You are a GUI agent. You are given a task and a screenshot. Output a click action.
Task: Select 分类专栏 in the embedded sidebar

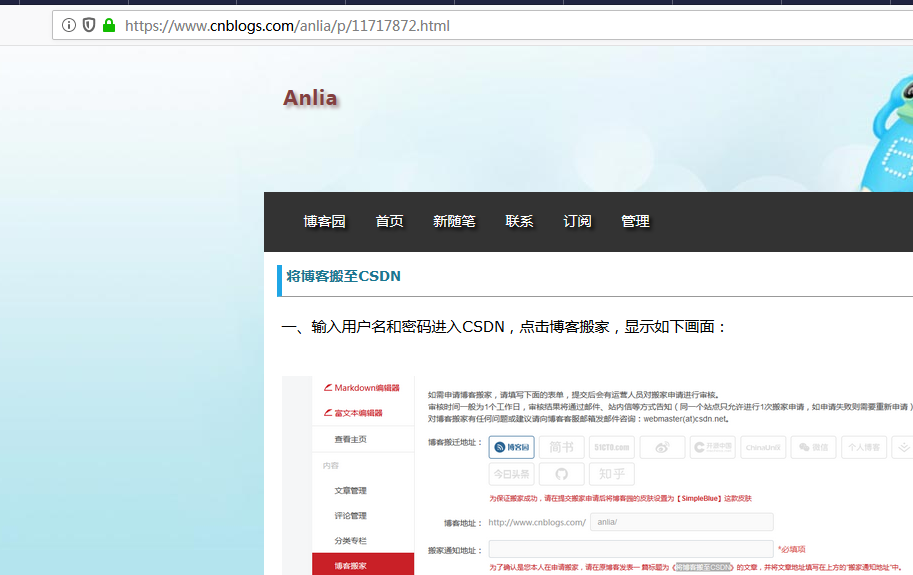(351, 541)
